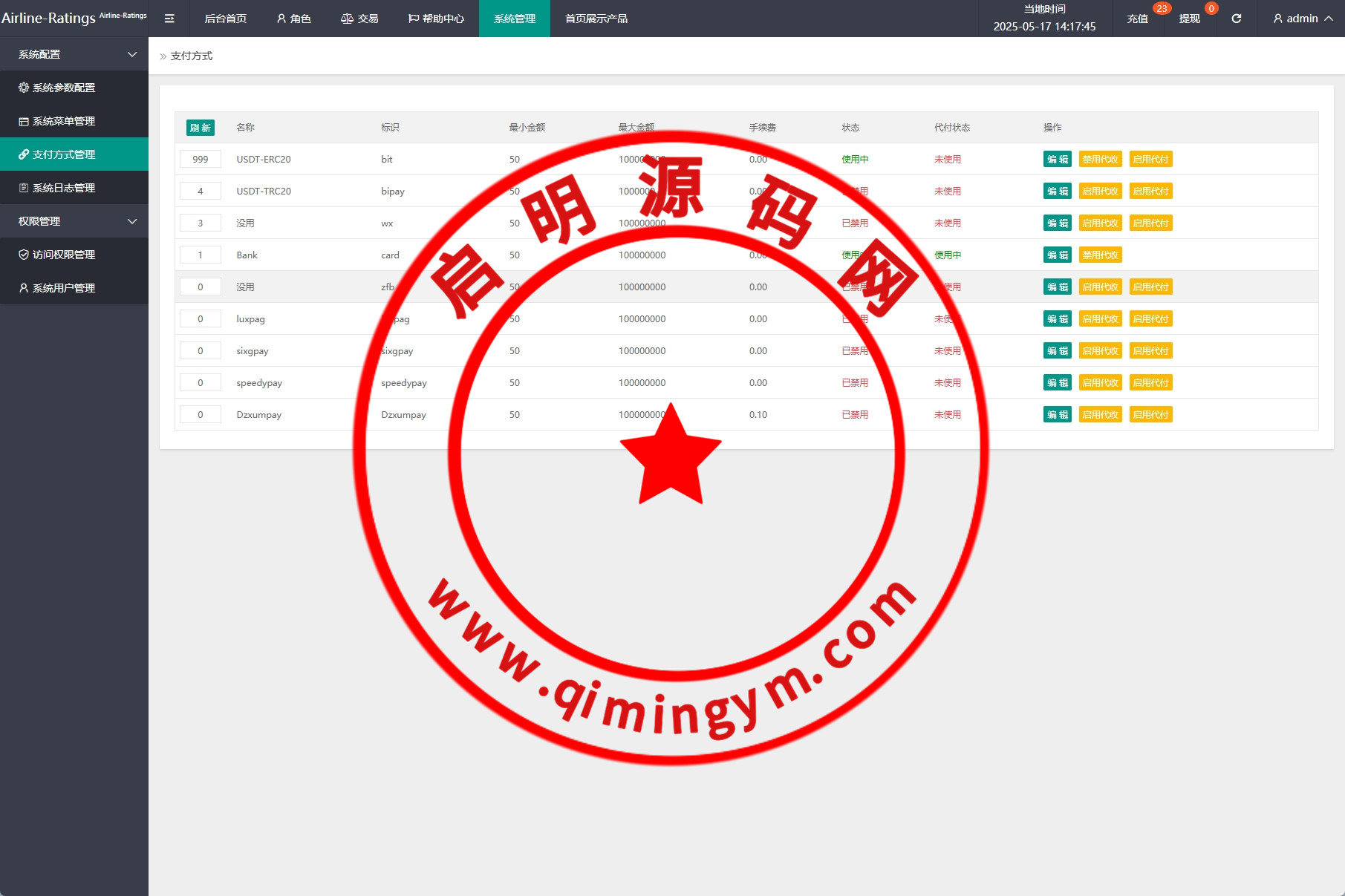This screenshot has width=1345, height=896.
Task: Enable payout for USDT-TRC20 row
Action: (1150, 192)
